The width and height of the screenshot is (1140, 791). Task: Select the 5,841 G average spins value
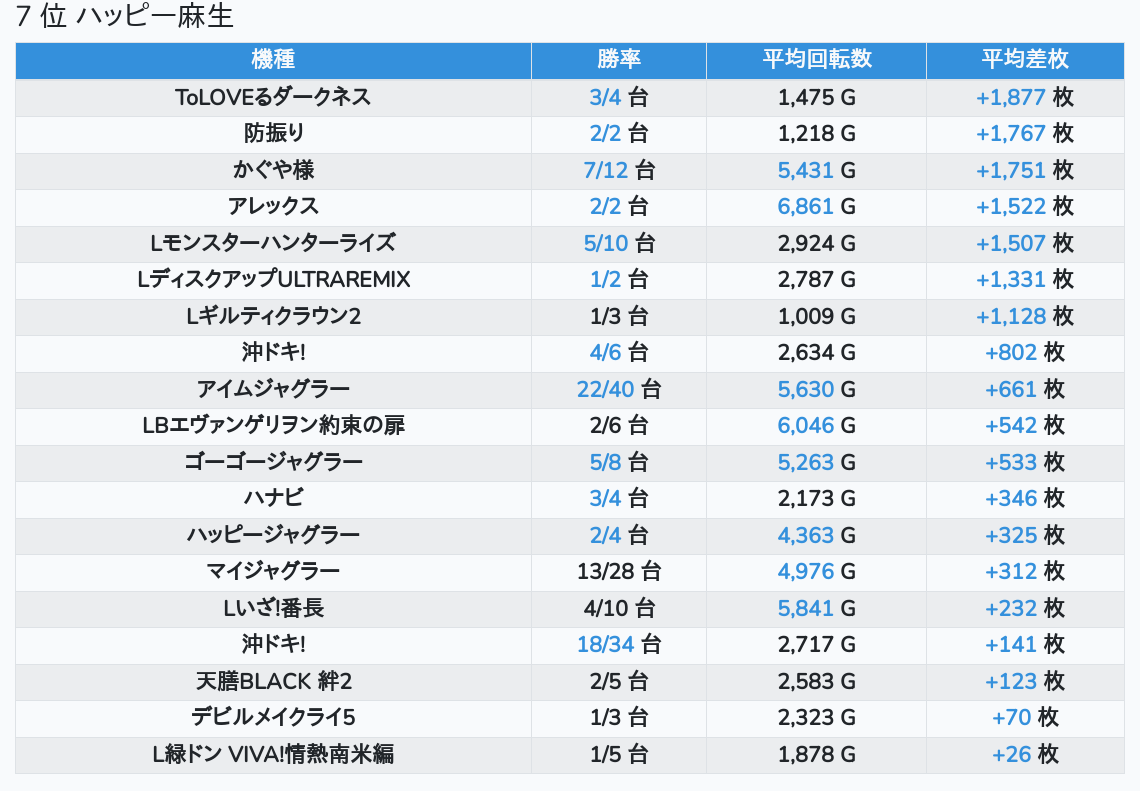pos(816,609)
